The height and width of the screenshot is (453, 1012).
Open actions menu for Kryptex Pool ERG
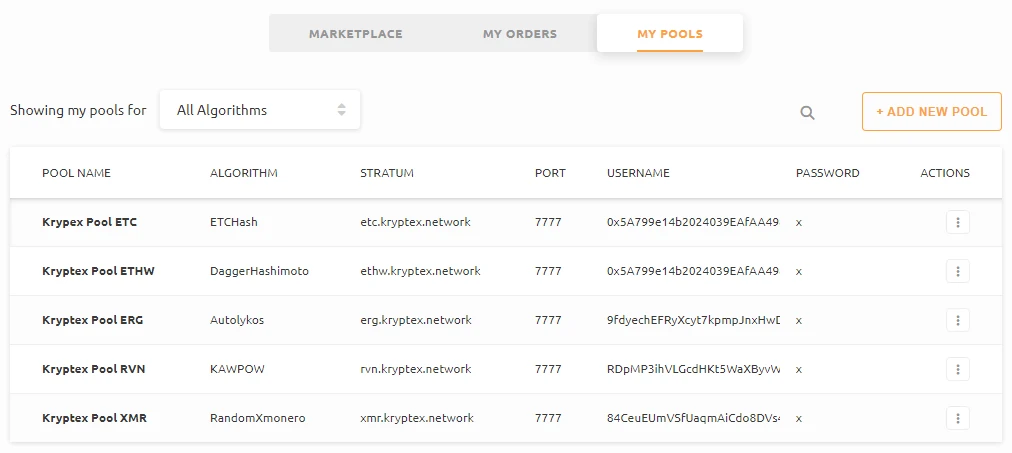(x=957, y=320)
